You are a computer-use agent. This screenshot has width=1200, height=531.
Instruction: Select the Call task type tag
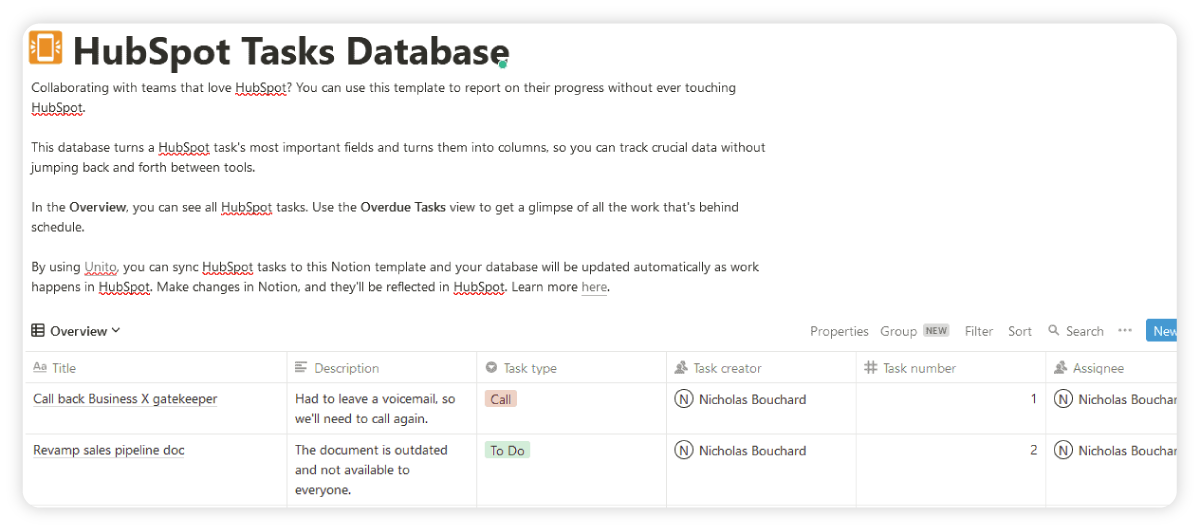[x=501, y=399]
